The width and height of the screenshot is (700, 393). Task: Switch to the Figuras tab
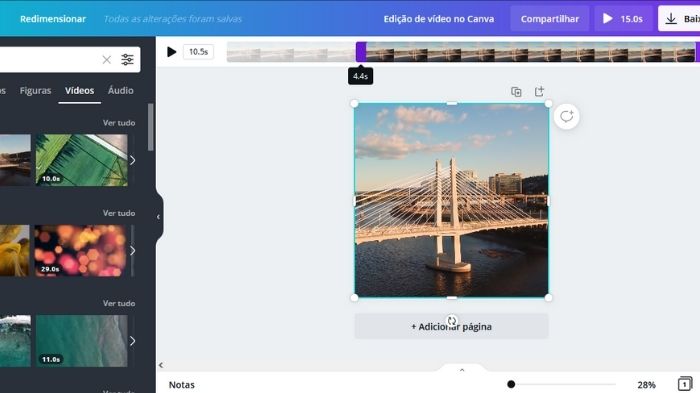coord(35,91)
